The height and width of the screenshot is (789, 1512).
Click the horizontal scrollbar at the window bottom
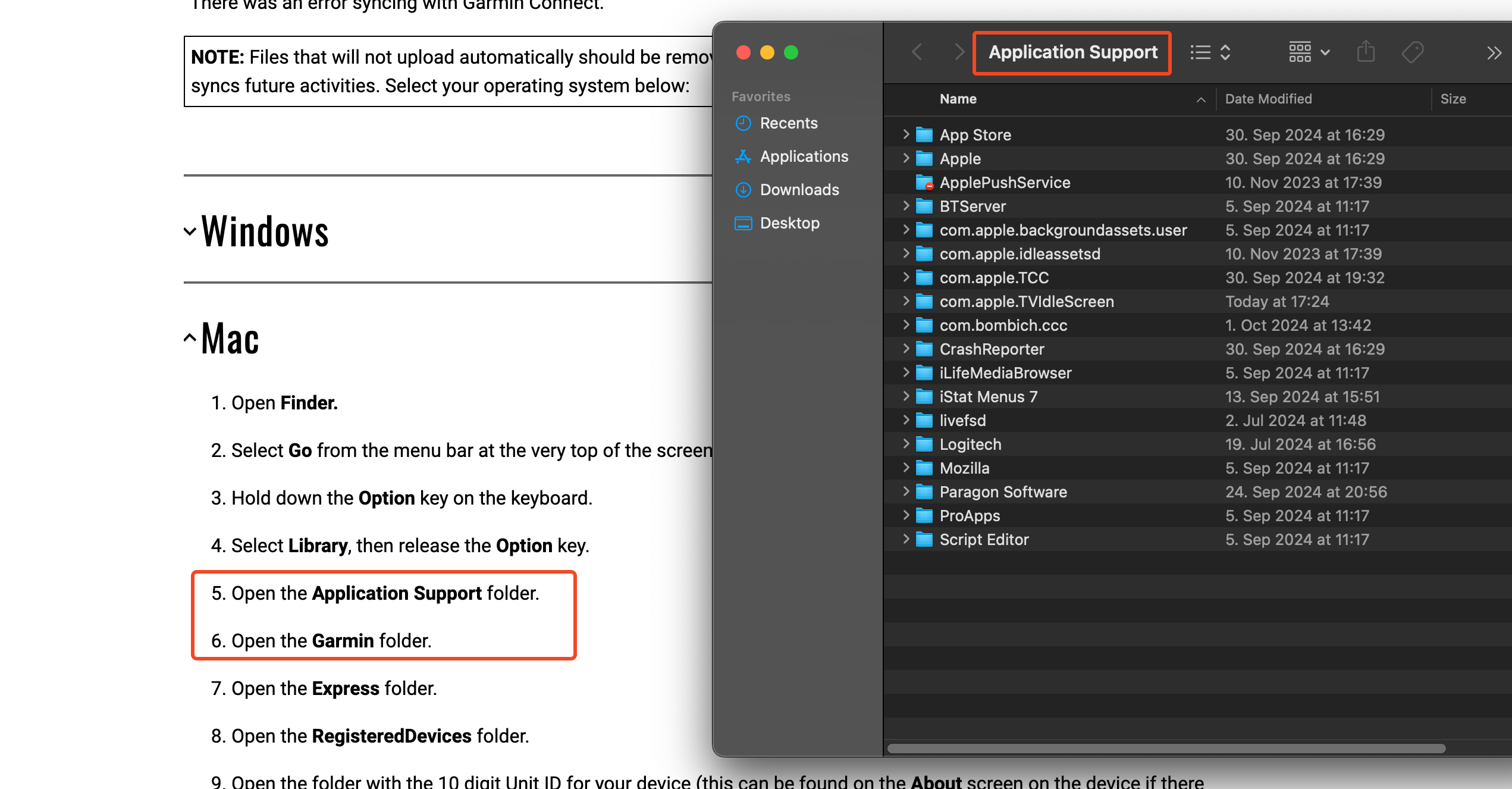coord(1166,749)
